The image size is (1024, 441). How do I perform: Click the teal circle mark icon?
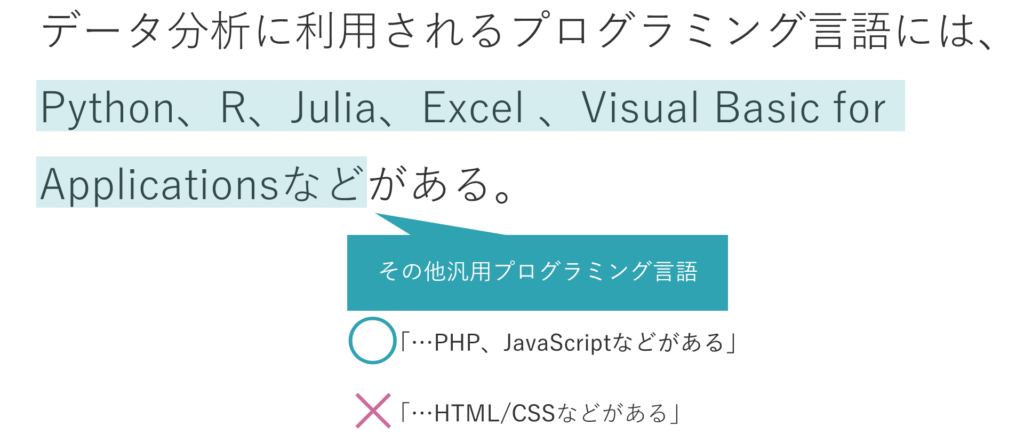tap(372, 340)
